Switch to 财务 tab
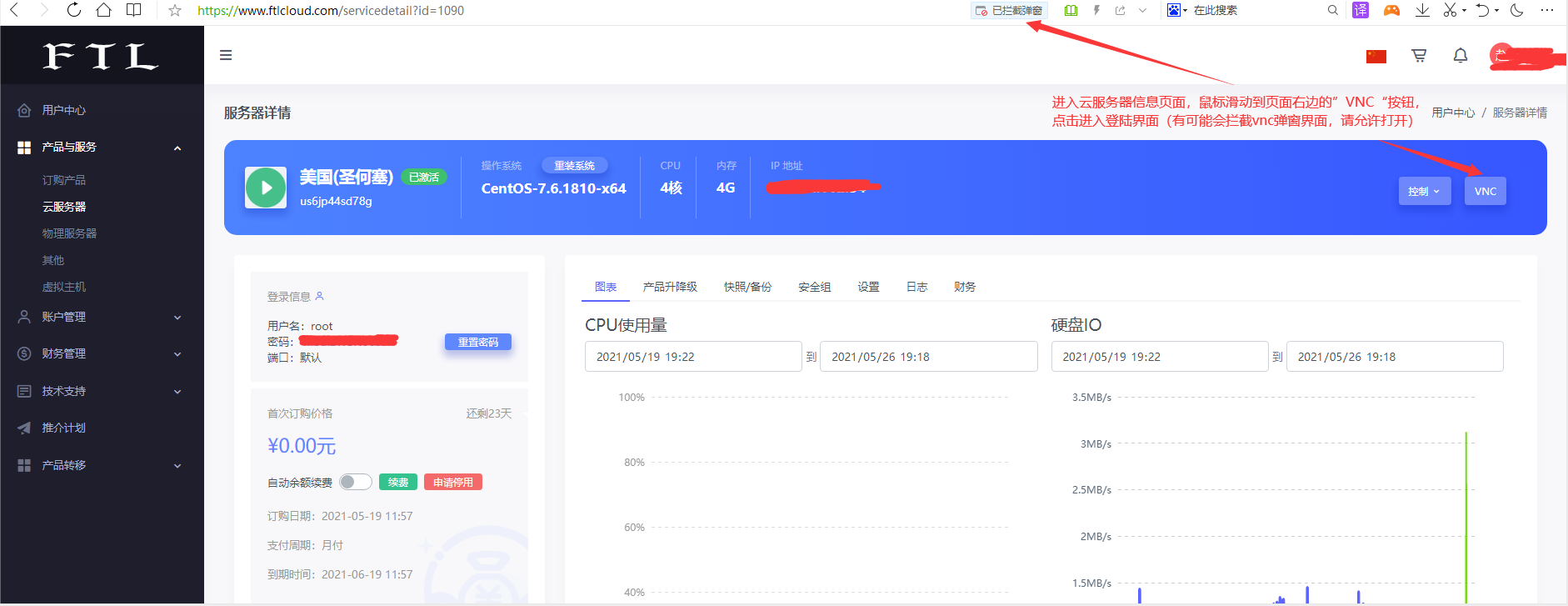This screenshot has width=1568, height=606. coord(965,287)
